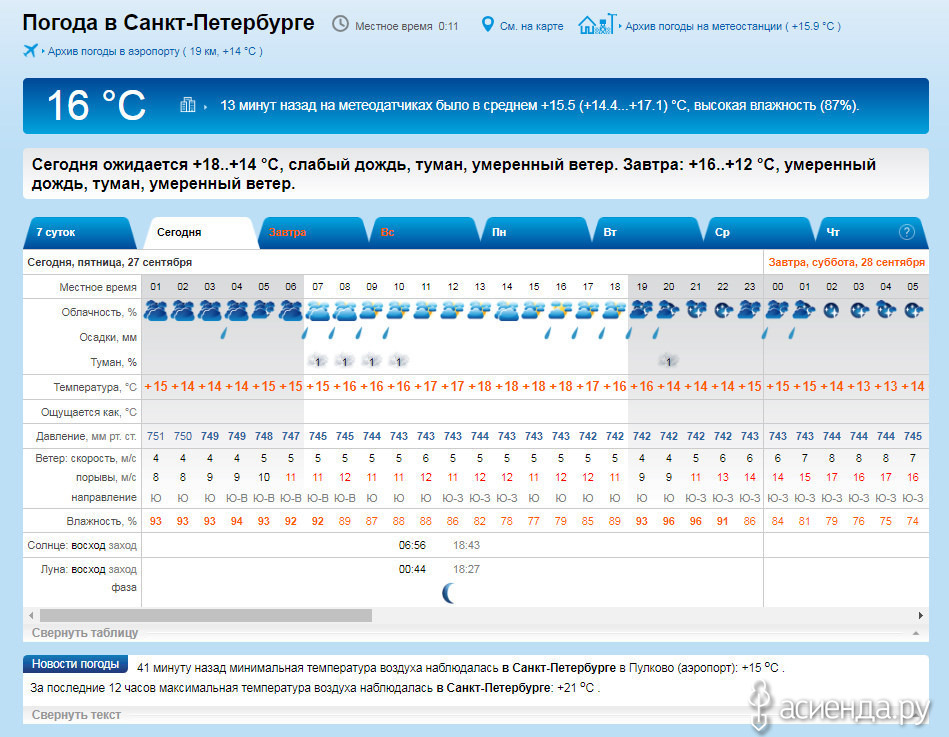
Task: Click the row label Туман, %
Action: [x=113, y=362]
